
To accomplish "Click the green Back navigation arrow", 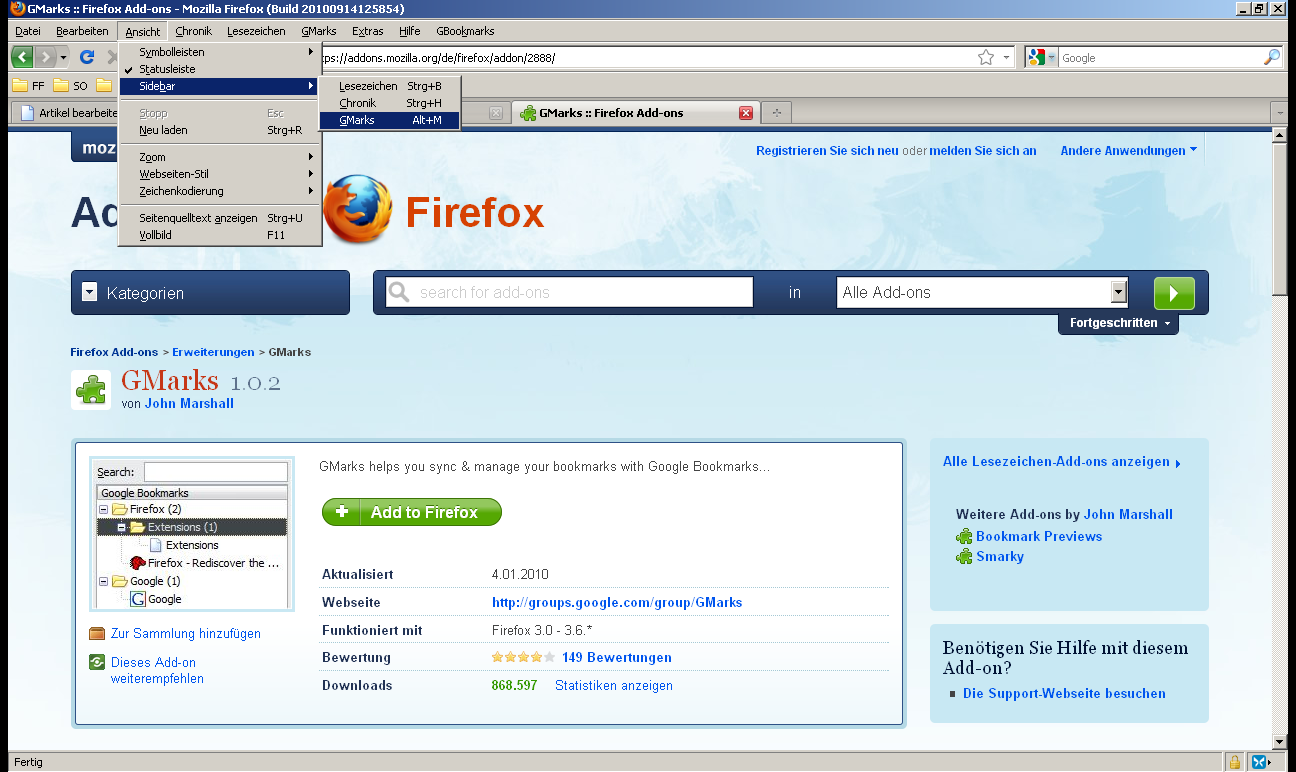I will [23, 57].
